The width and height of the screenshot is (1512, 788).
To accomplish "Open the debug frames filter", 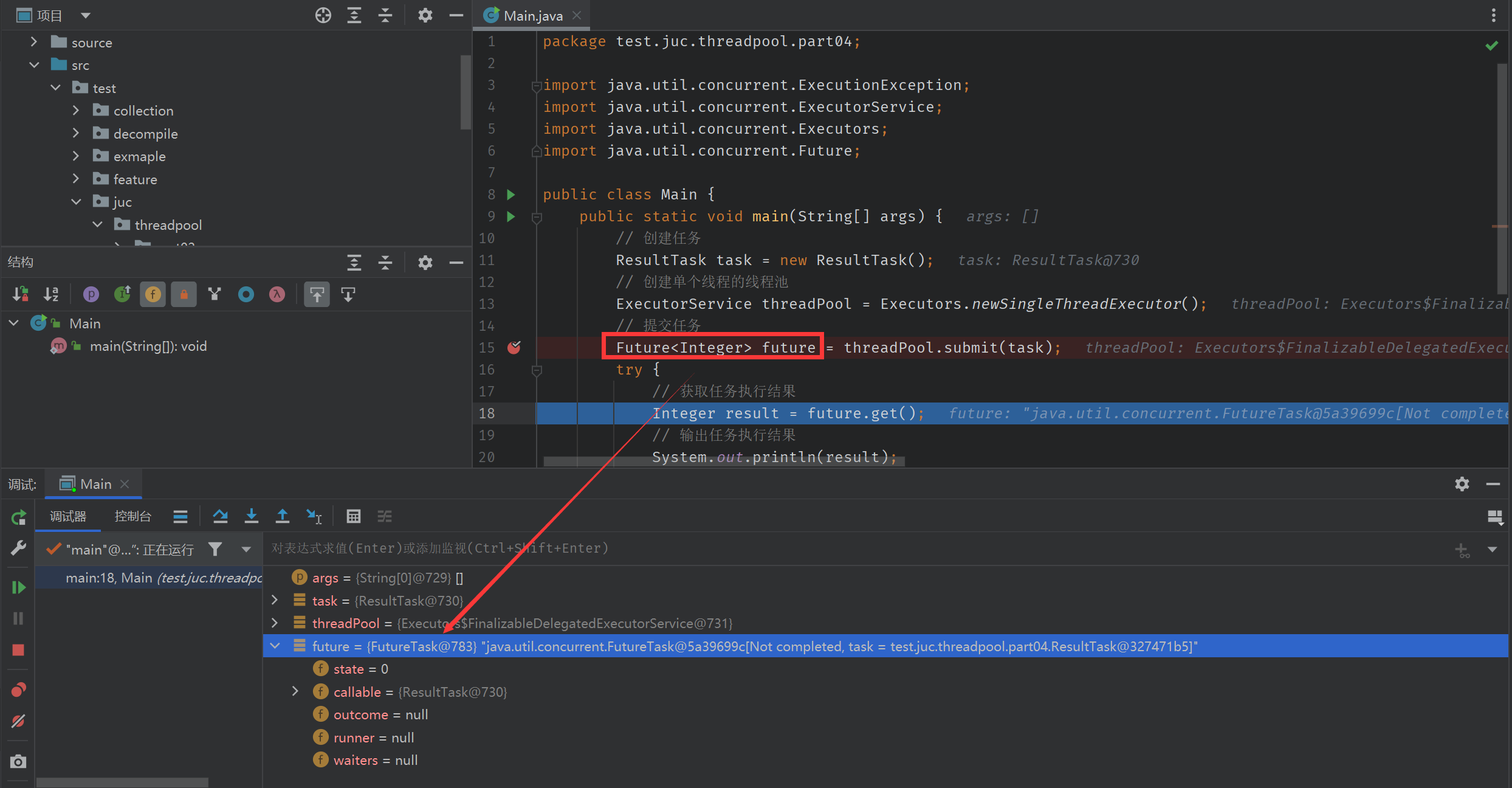I will point(215,549).
